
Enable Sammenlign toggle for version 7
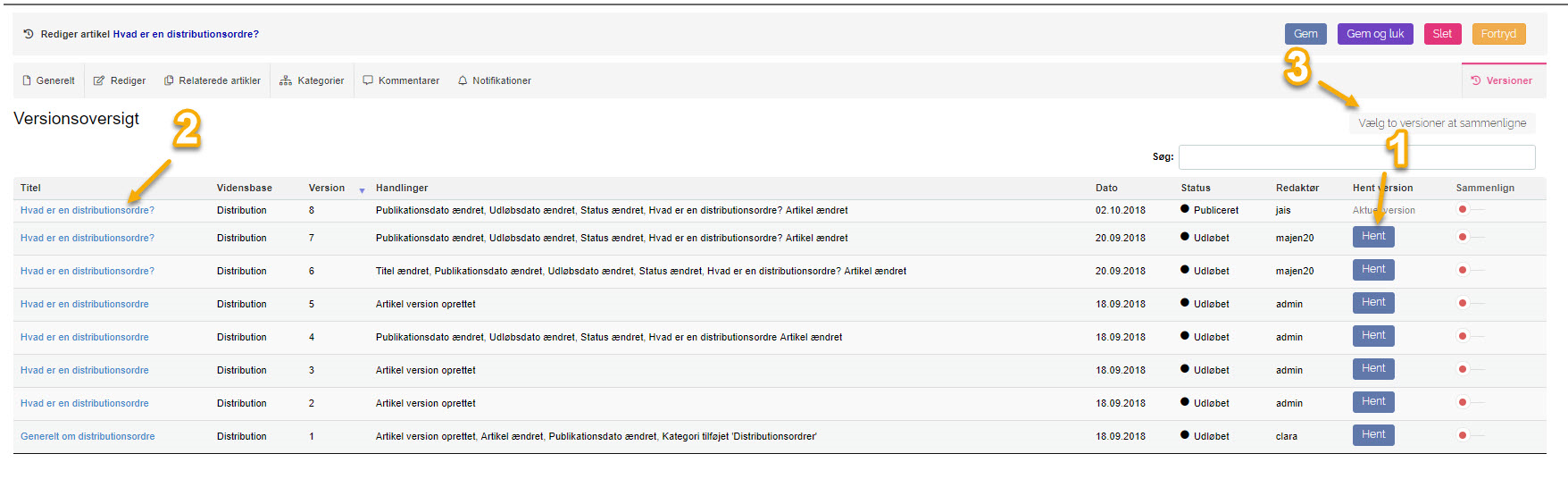pos(1469,238)
